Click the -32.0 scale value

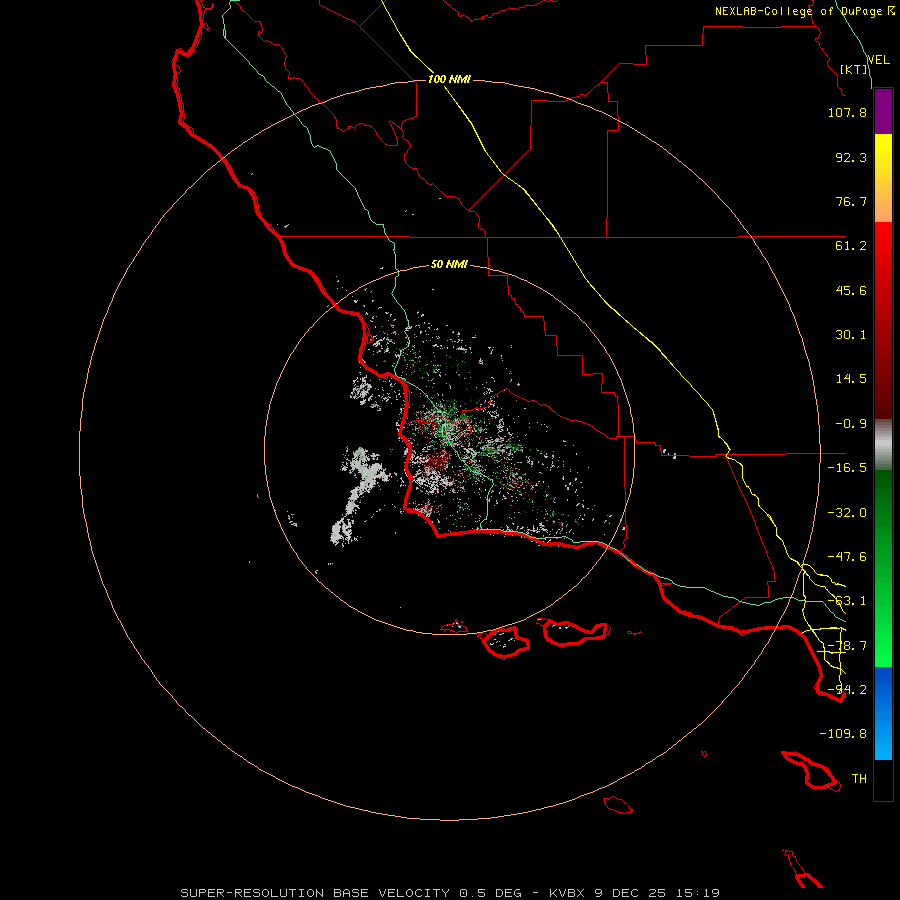(847, 513)
